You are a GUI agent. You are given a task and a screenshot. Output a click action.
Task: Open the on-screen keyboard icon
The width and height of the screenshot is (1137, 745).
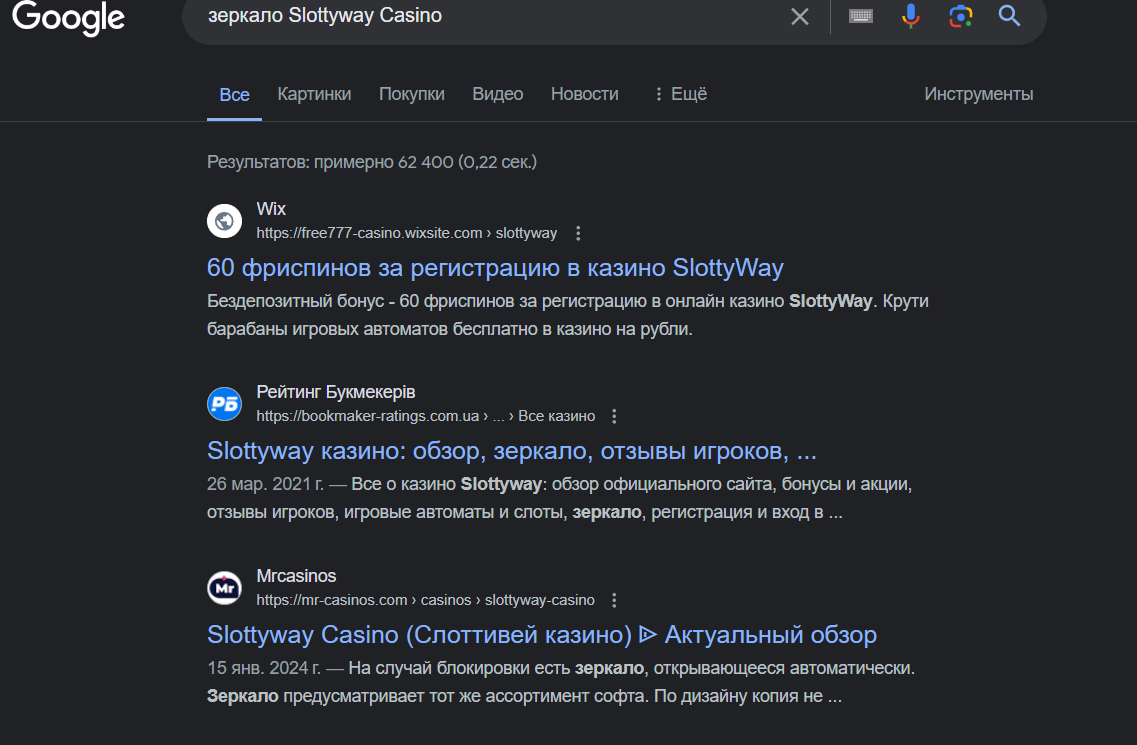861,16
